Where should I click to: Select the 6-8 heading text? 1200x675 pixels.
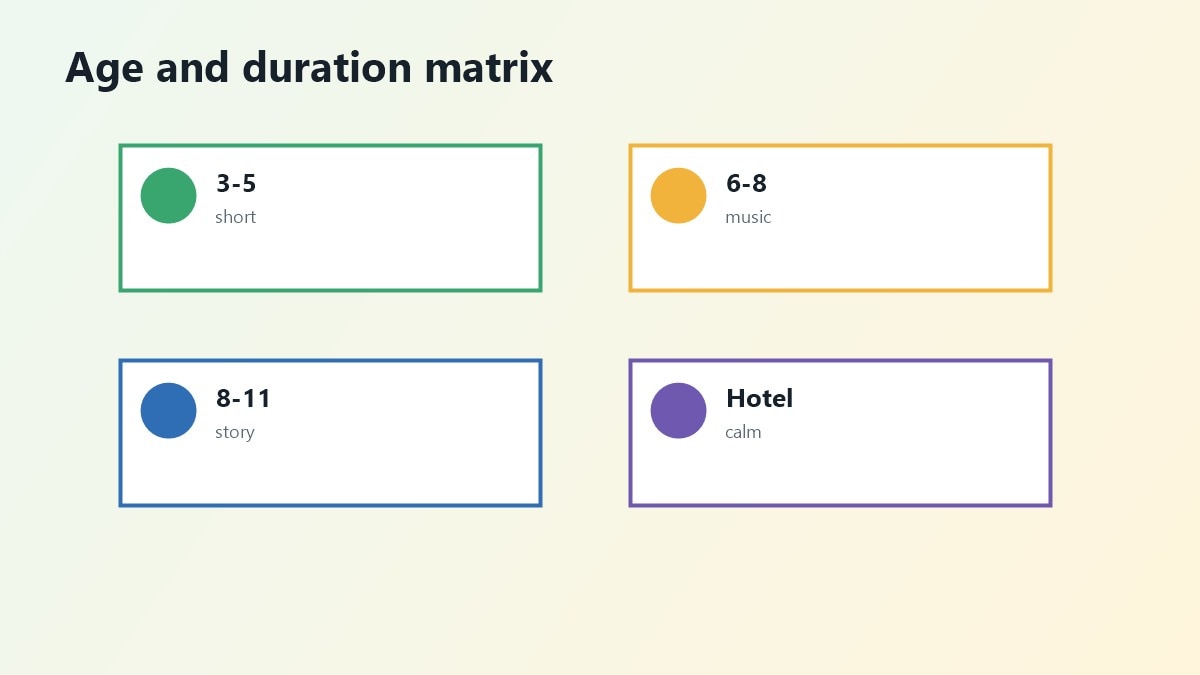pyautogui.click(x=746, y=184)
